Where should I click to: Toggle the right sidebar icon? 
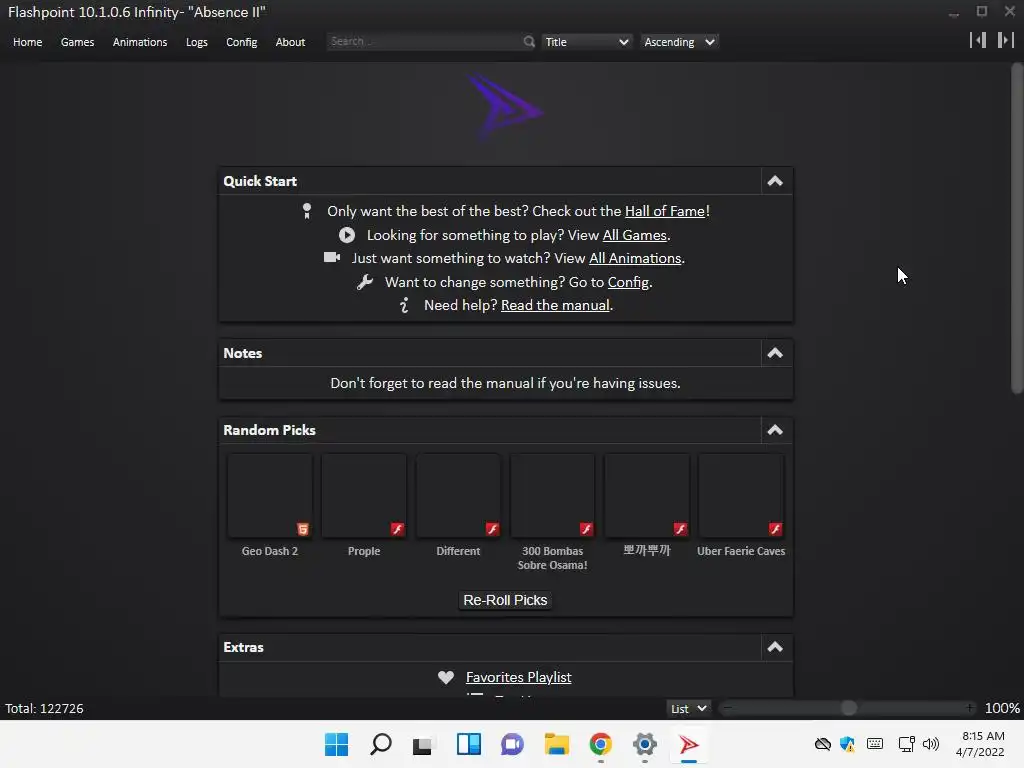(1005, 40)
